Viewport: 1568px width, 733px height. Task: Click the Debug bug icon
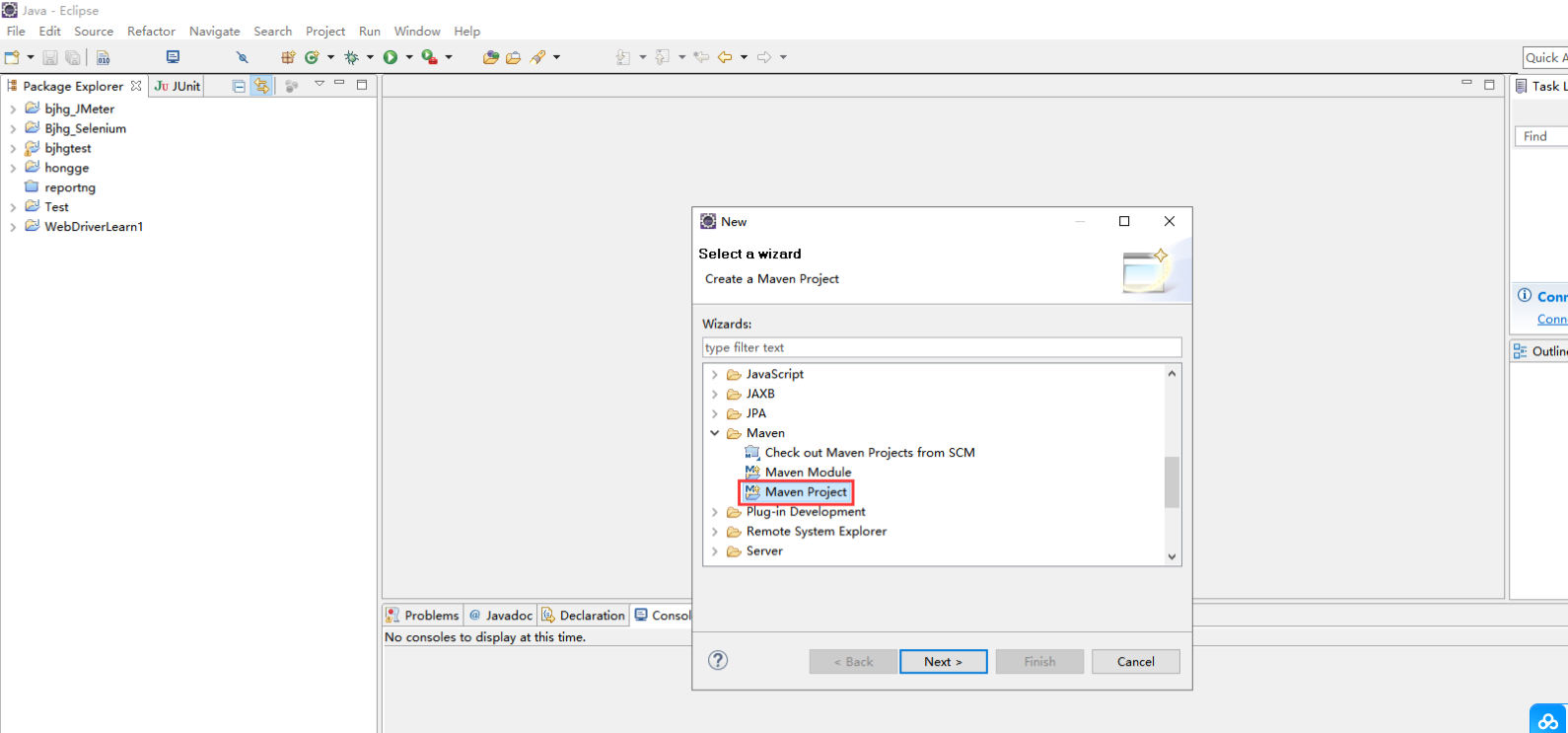(x=351, y=57)
